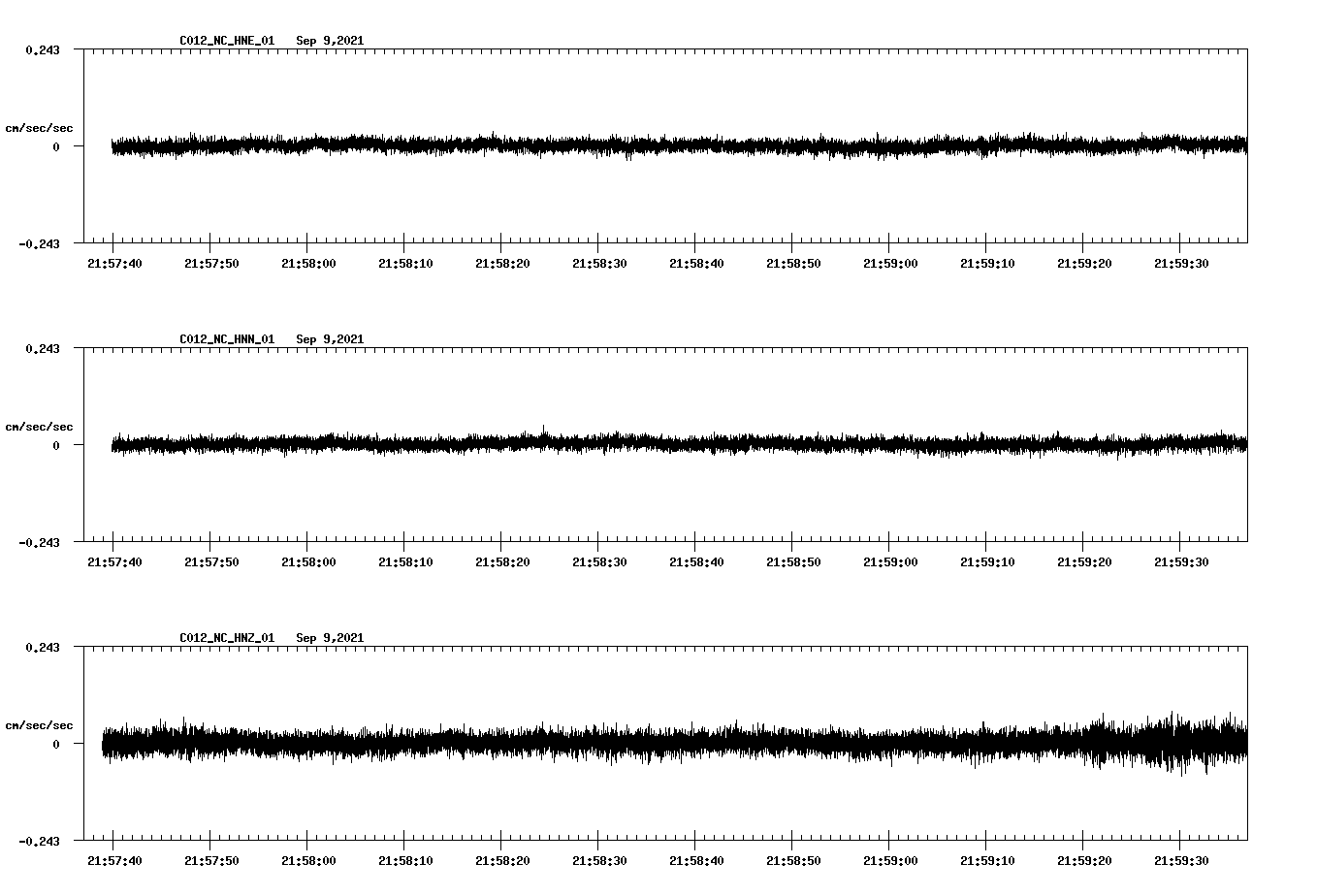Screen dimensions: 1317x896
Task: Select 21:57:40 label on HNZ time axis
Action: [114, 860]
